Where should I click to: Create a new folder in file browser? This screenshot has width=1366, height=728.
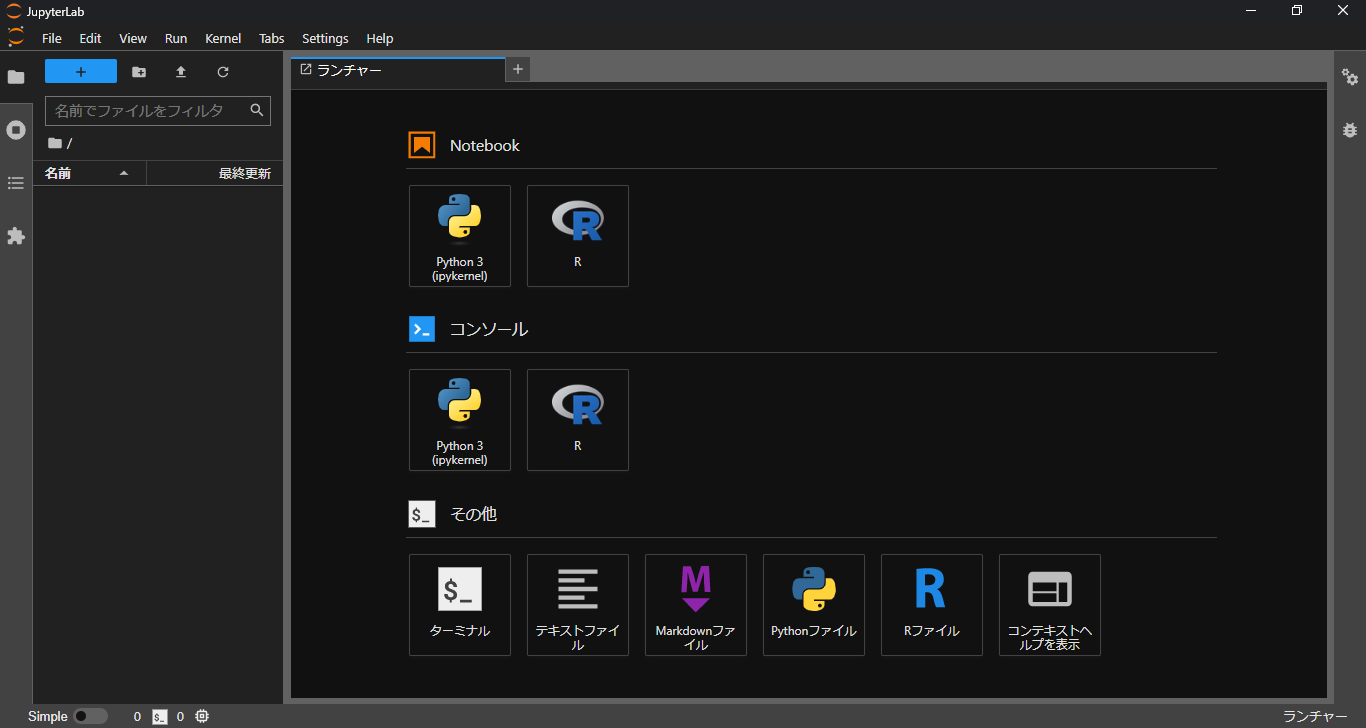[x=139, y=72]
